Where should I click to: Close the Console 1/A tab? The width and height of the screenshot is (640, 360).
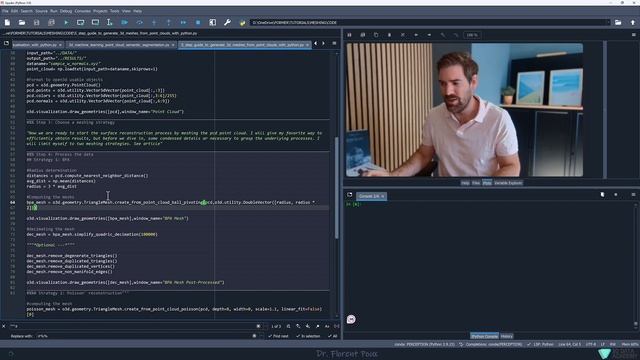[x=383, y=196]
